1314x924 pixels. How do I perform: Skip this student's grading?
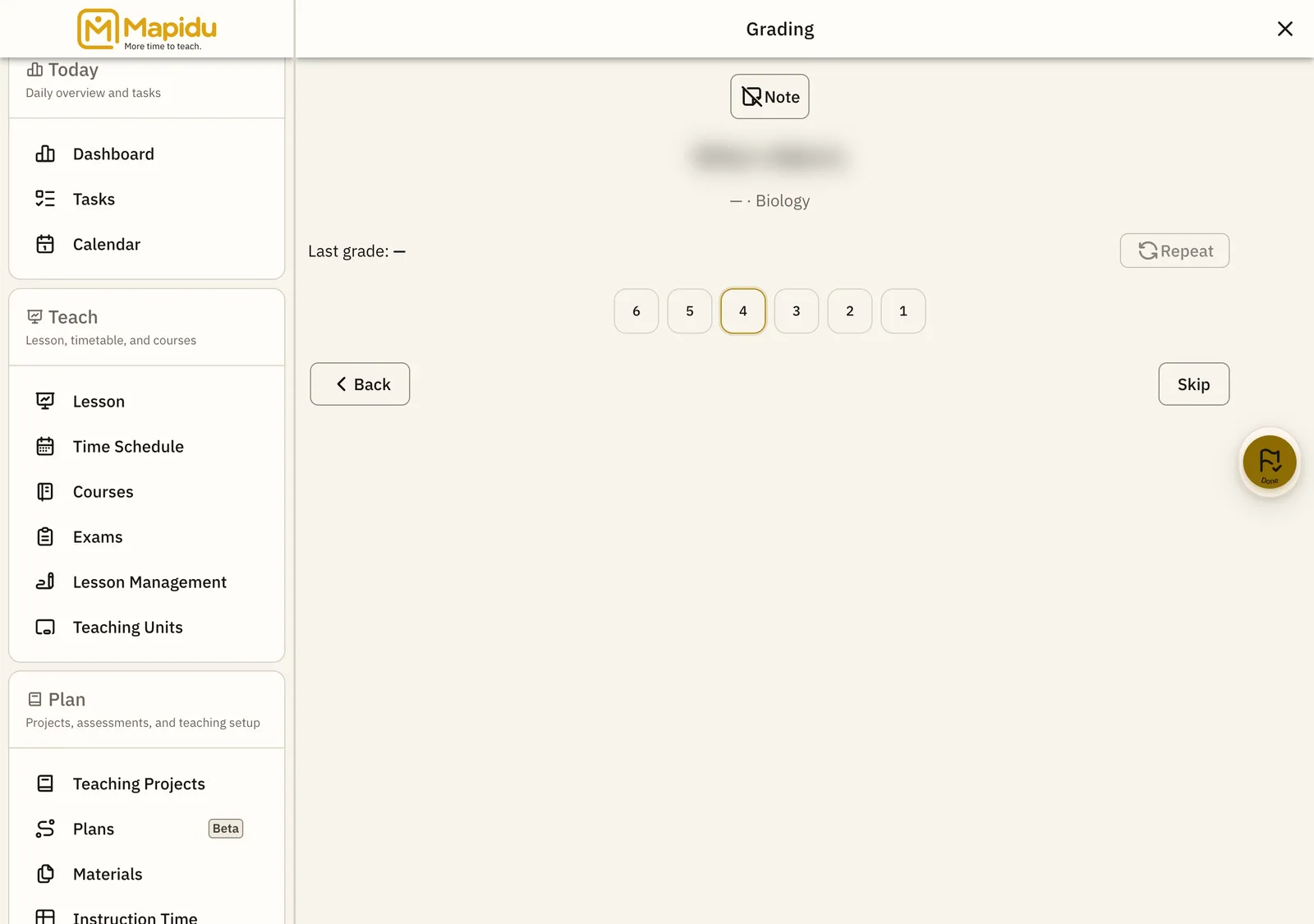1194,384
